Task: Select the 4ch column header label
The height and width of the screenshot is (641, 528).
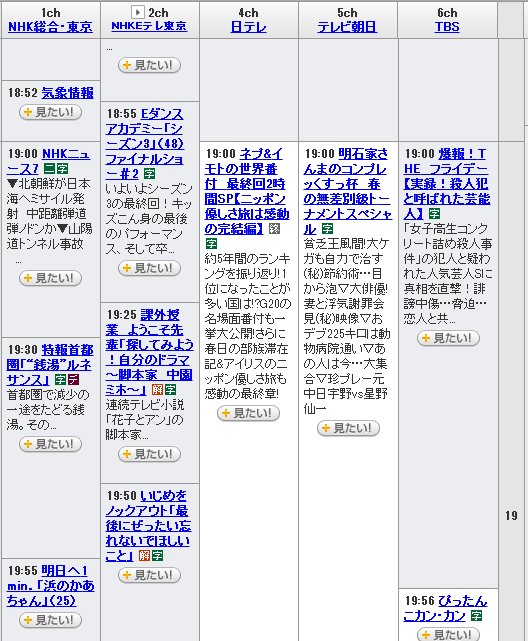Action: click(248, 13)
